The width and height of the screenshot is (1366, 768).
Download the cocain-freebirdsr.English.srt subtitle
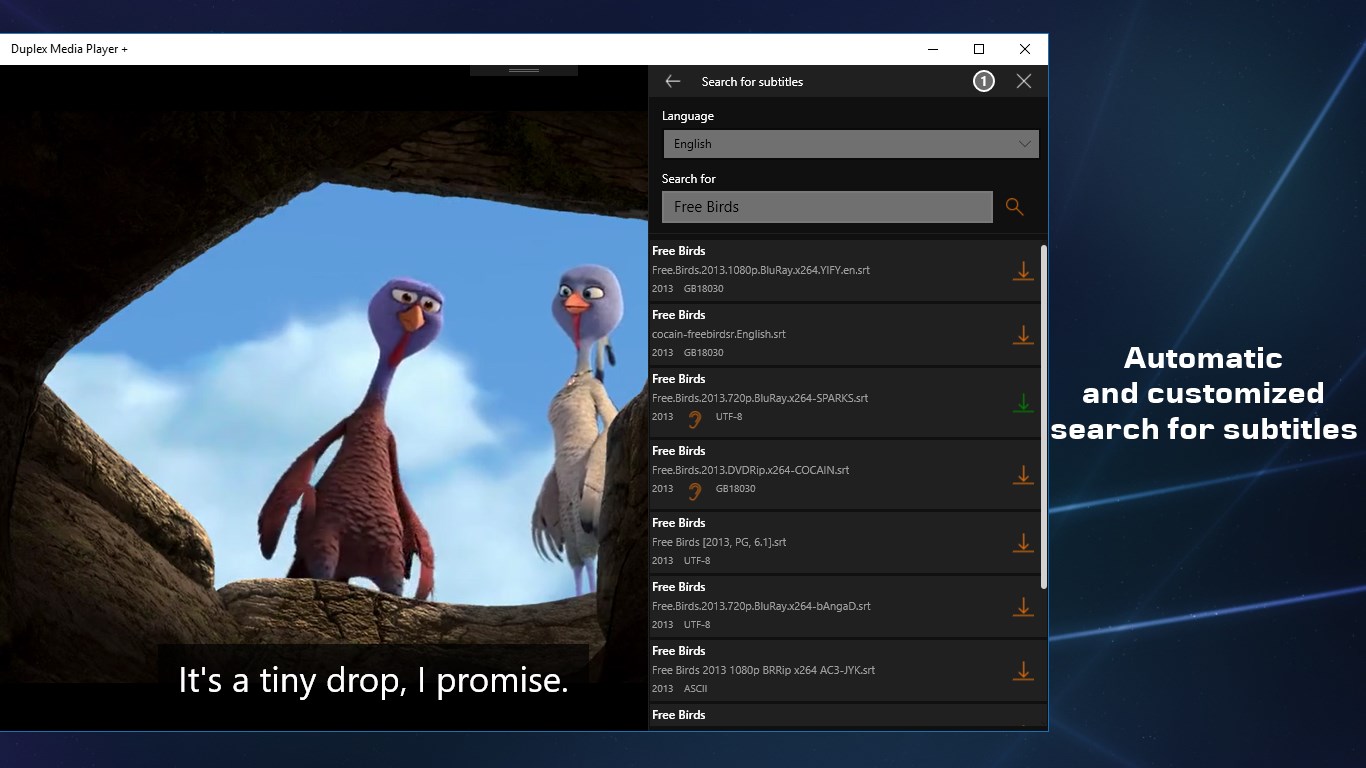1023,335
